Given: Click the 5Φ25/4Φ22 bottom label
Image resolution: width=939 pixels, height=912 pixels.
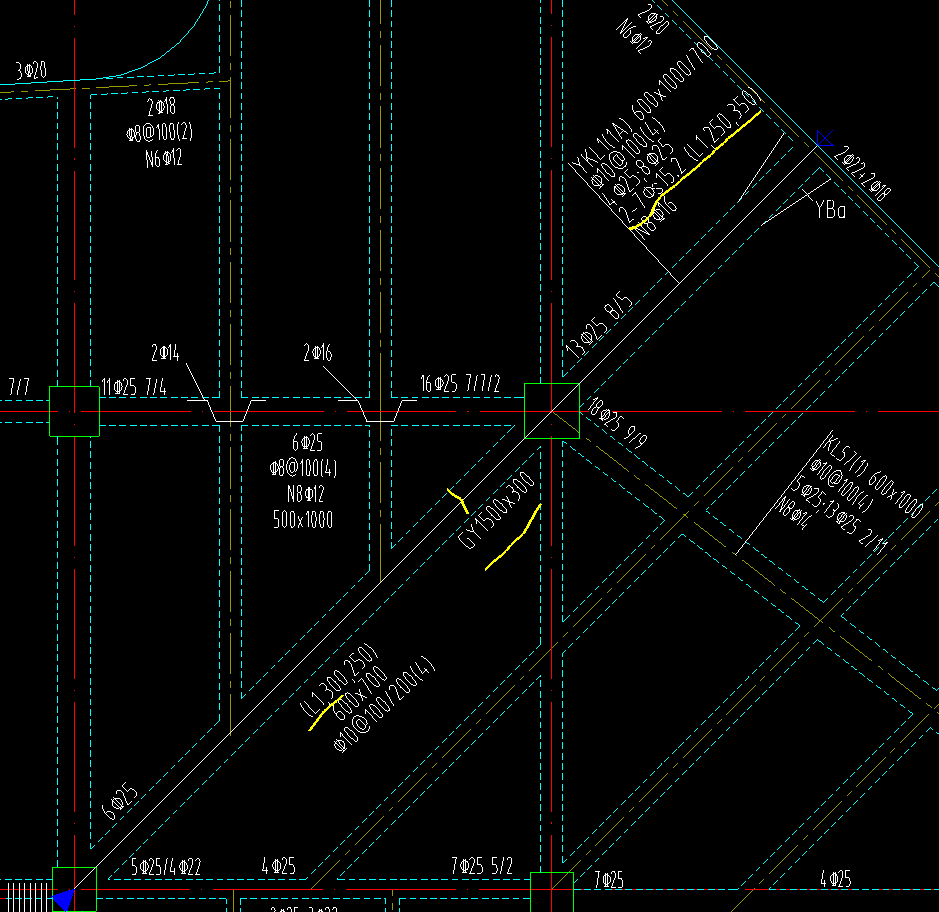Looking at the screenshot, I should pyautogui.click(x=166, y=867).
